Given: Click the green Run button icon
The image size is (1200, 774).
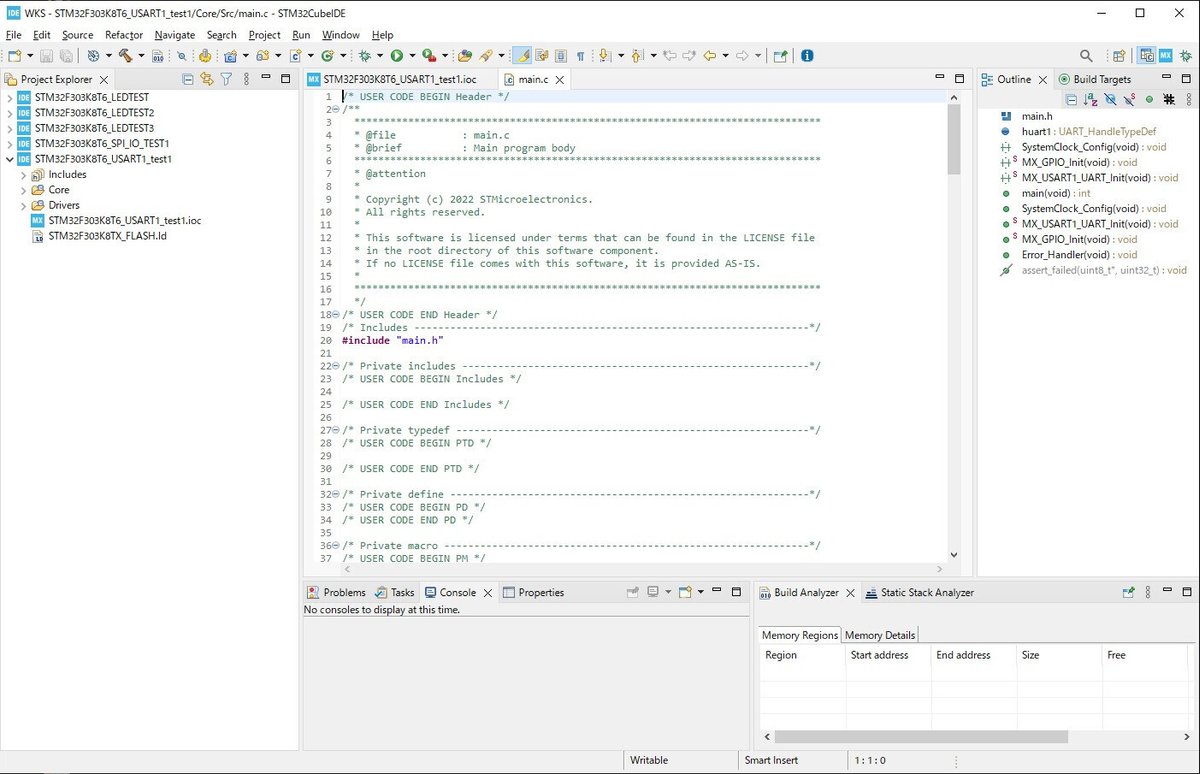Looking at the screenshot, I should point(397,56).
